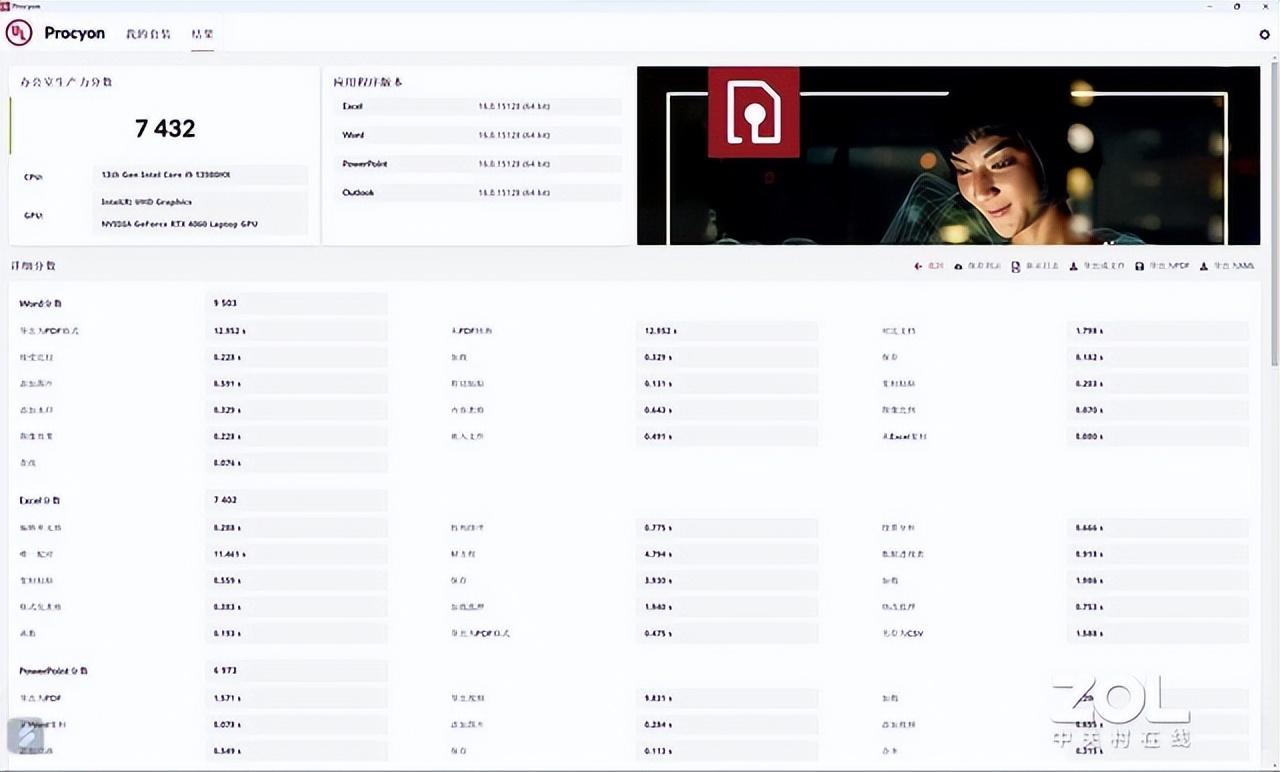Click the app icon in the title bar
The height and width of the screenshot is (772, 1280).
5,5
